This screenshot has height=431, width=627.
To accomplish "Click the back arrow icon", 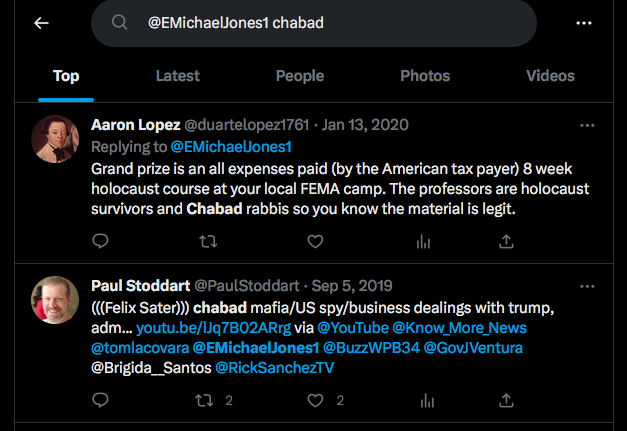I will [41, 23].
